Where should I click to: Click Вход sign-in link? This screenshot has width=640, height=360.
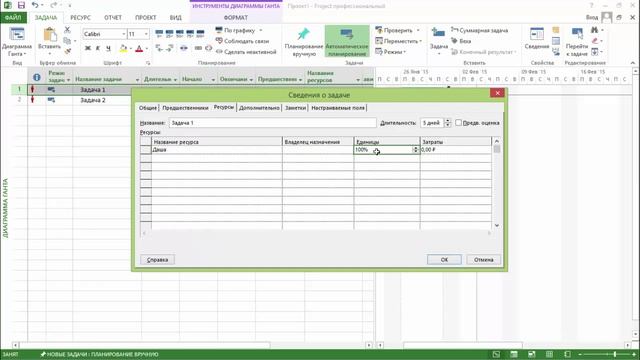point(591,18)
